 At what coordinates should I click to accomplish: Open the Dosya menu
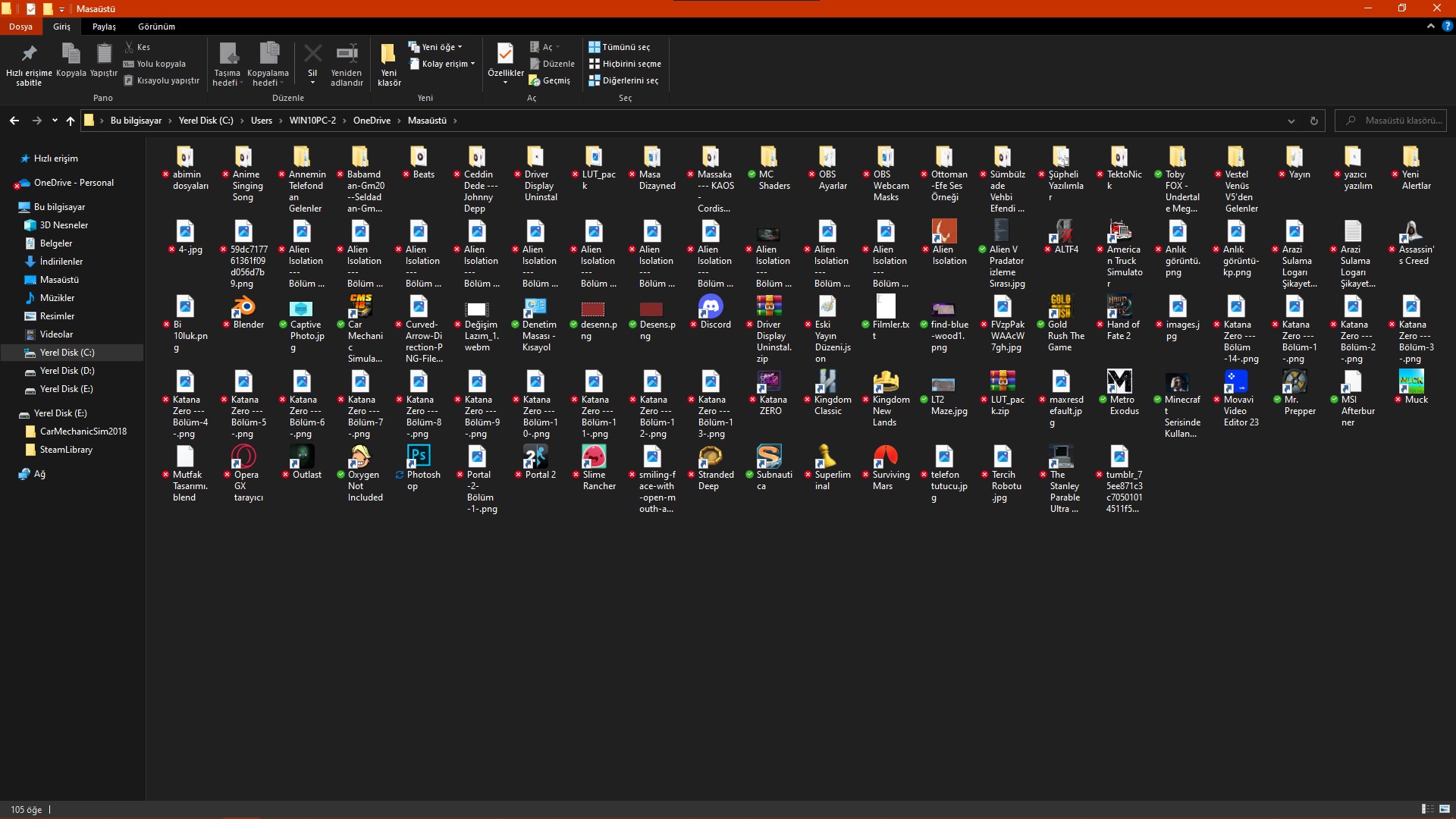(20, 27)
